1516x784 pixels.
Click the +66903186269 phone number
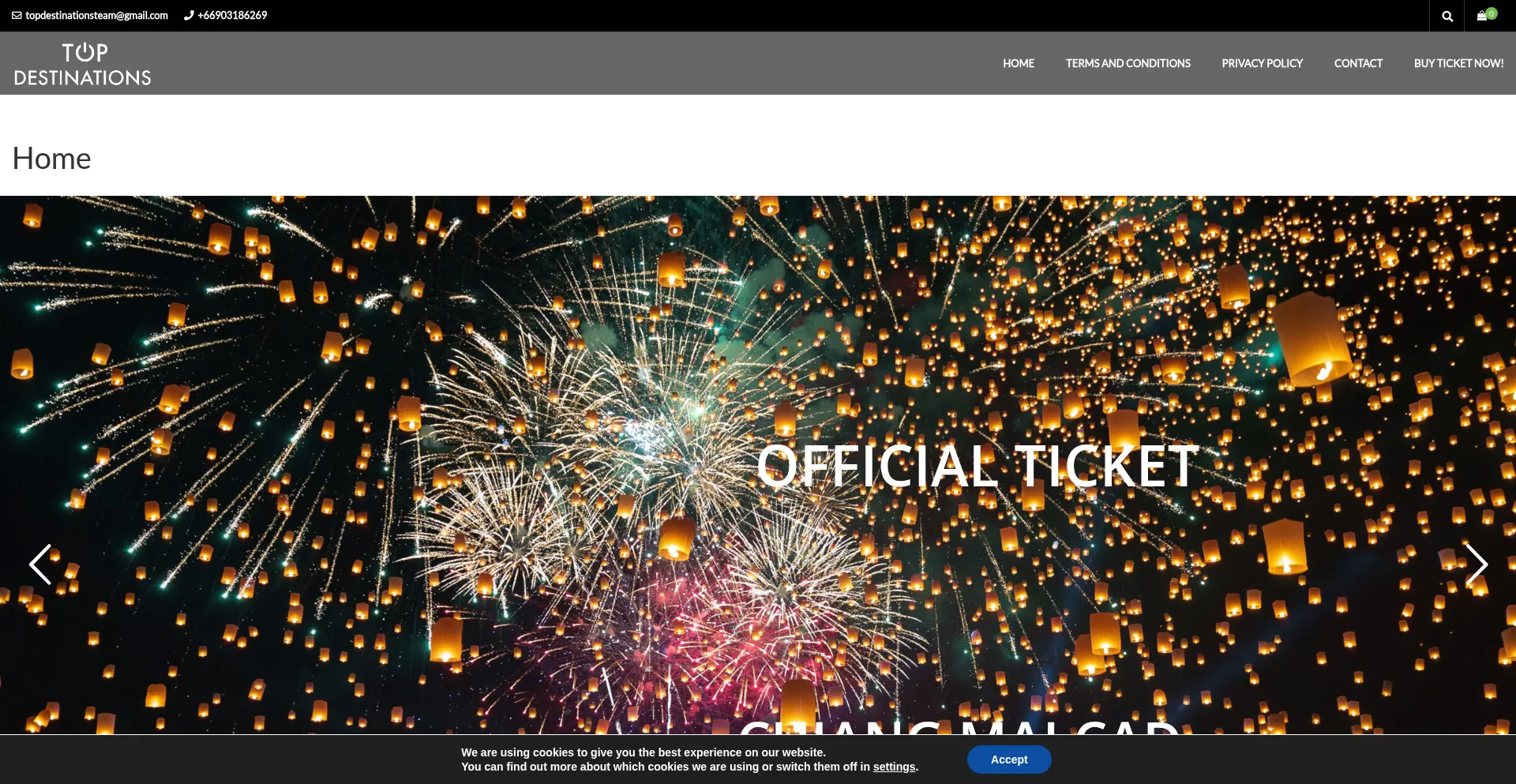[x=232, y=16]
